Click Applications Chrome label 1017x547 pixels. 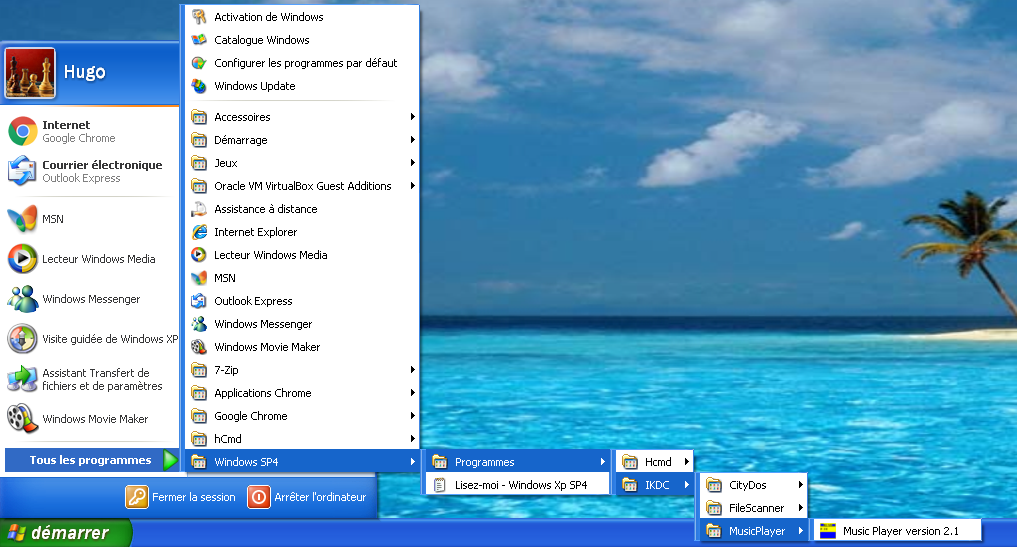(x=263, y=393)
